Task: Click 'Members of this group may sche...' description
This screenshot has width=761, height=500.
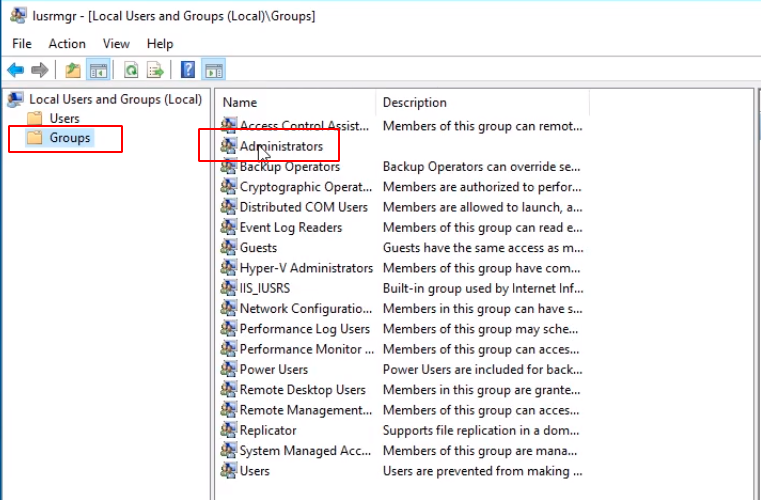Action: click(x=480, y=329)
